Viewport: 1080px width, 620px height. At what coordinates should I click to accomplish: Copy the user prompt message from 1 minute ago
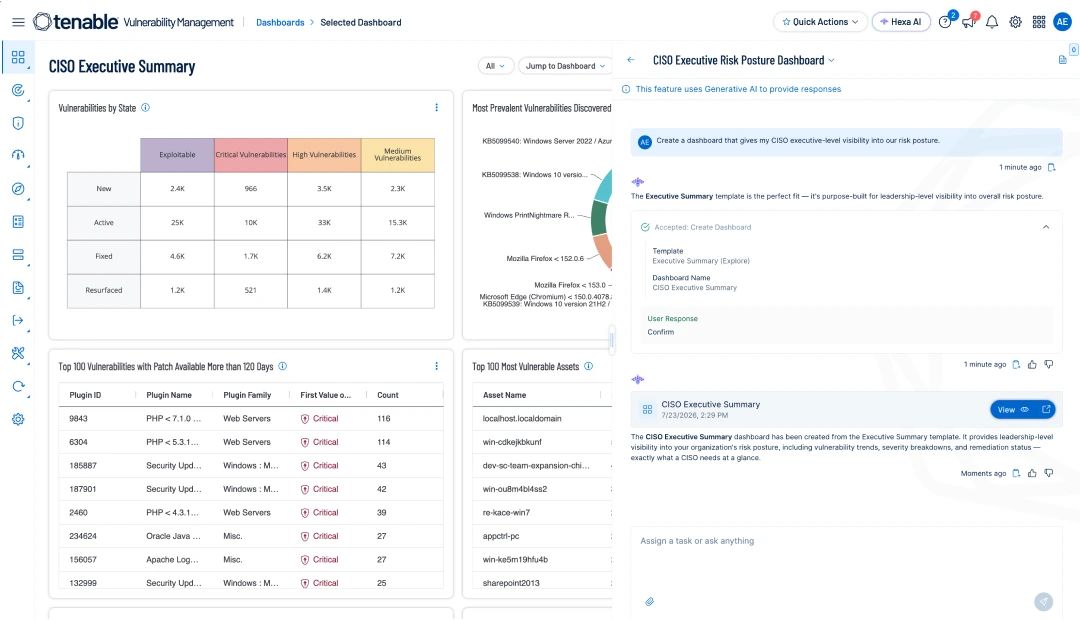pos(1051,167)
